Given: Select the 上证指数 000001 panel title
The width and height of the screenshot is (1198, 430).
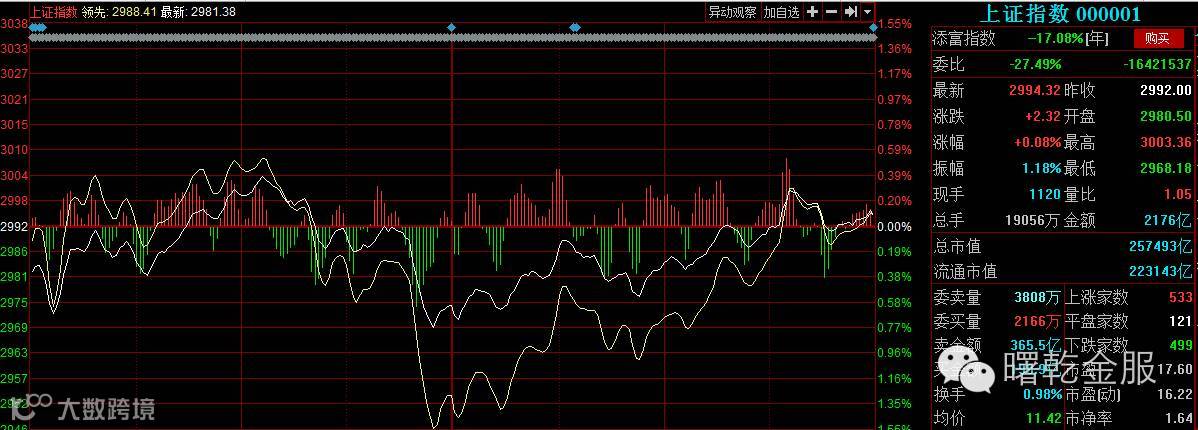Looking at the screenshot, I should 1060,13.
